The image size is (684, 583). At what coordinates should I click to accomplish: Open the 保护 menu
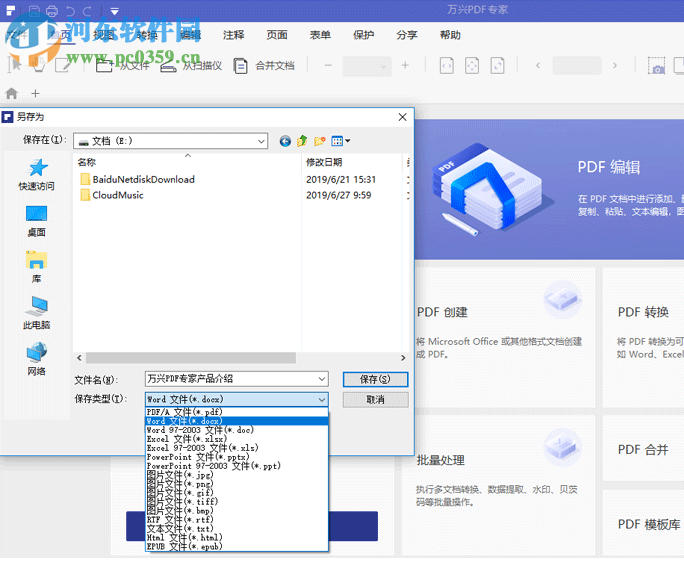pyautogui.click(x=363, y=35)
